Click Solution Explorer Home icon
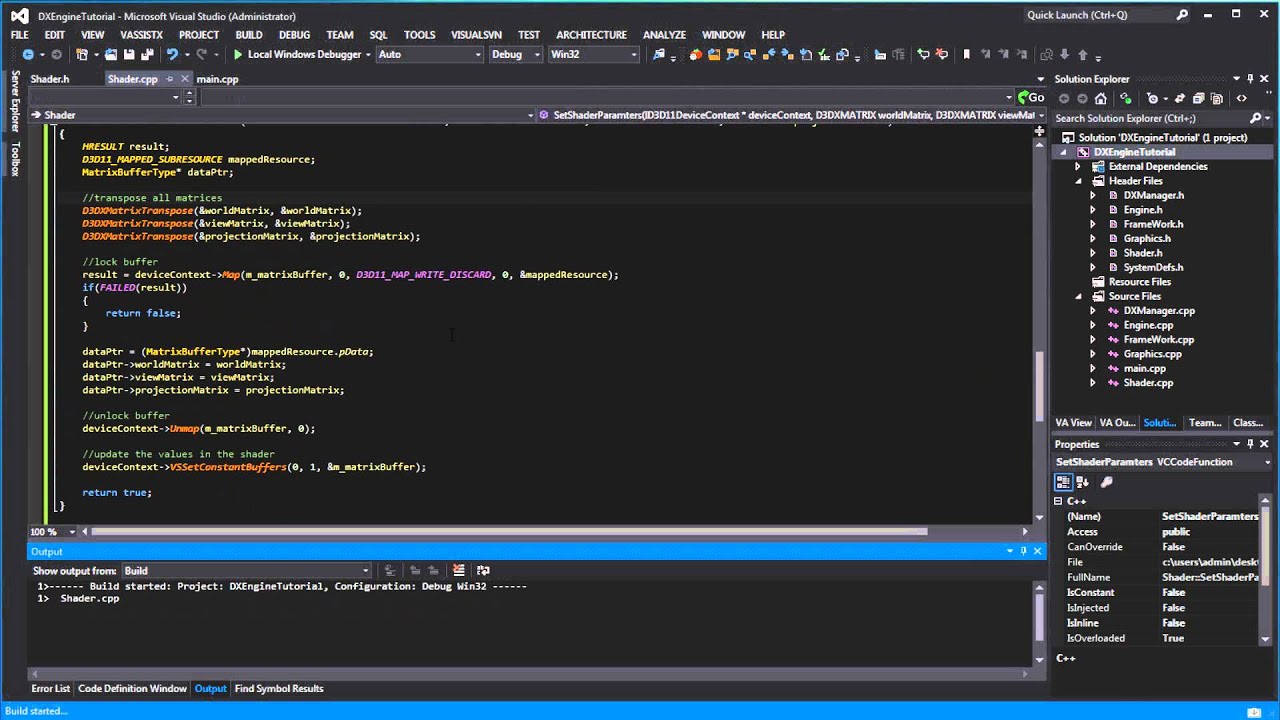1280x720 pixels. (x=1101, y=98)
